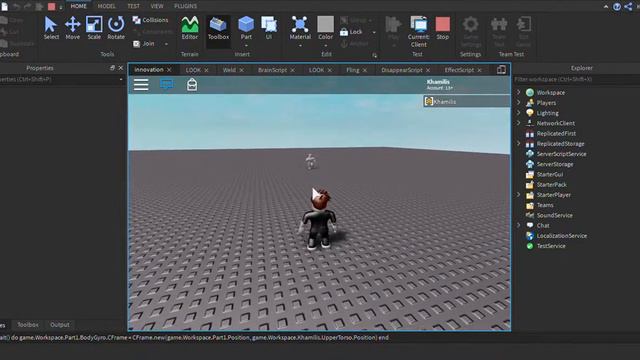
Task: Undock the Properties panel
Action: click(x=112, y=68)
